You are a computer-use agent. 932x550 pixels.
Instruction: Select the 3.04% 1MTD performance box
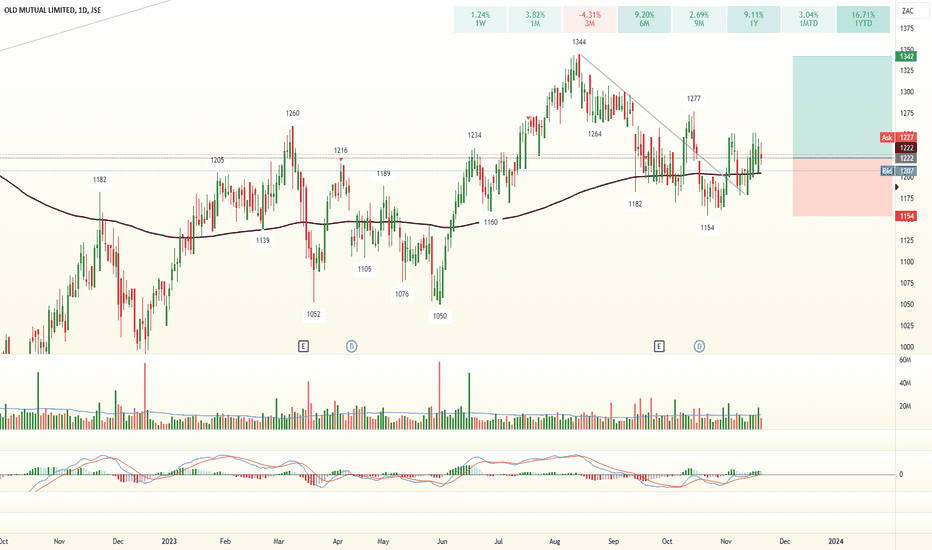click(808, 19)
